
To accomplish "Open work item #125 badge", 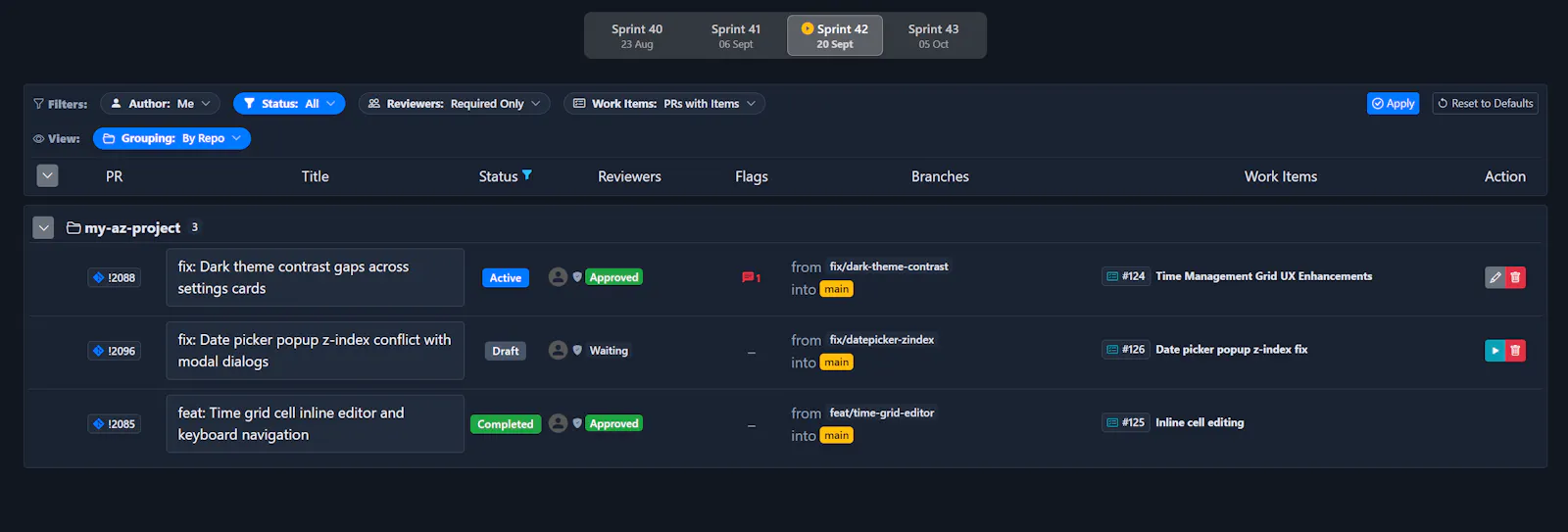I will tap(1125, 423).
